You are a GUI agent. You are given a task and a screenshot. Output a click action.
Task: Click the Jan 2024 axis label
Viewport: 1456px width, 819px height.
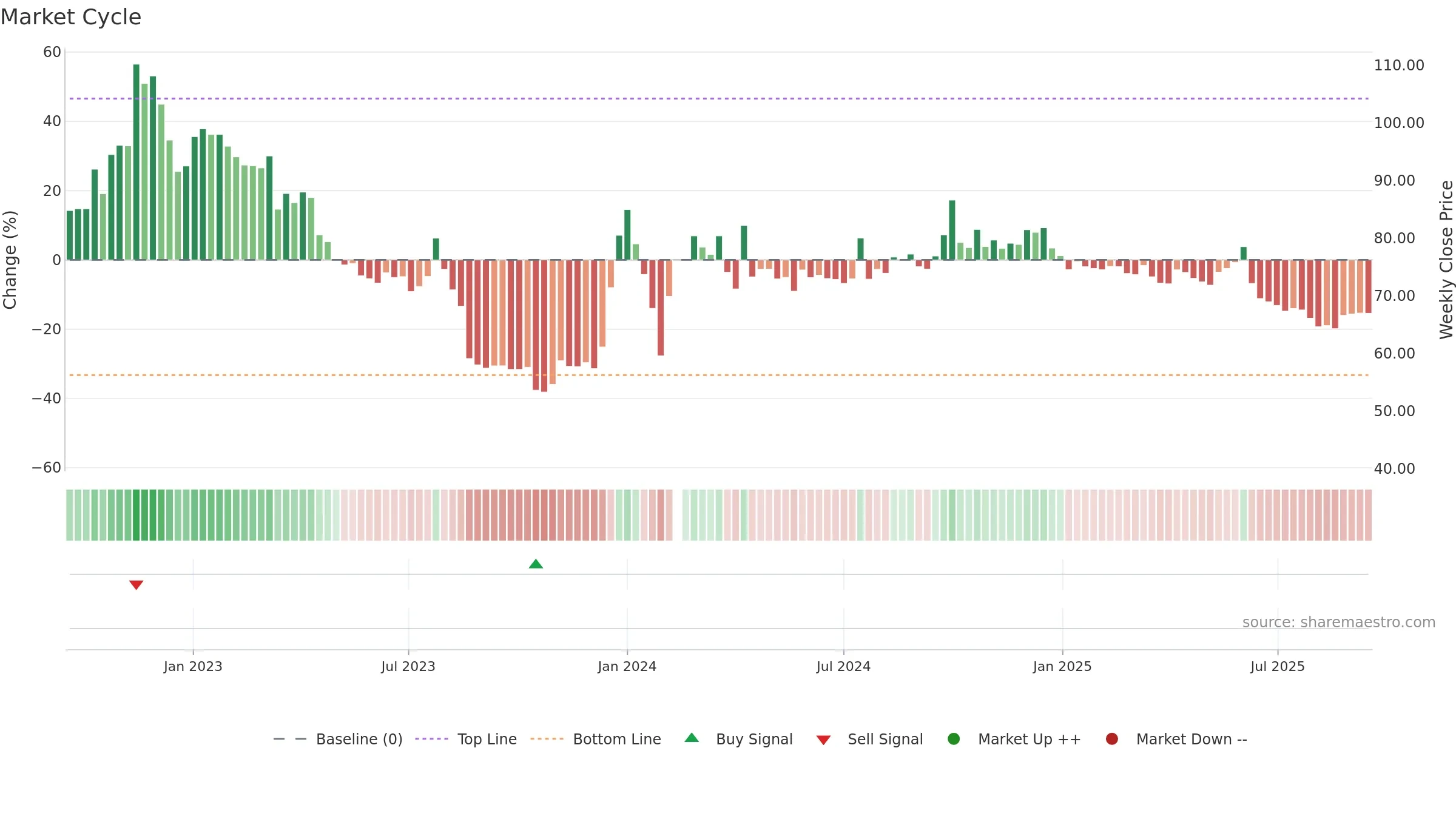627,667
